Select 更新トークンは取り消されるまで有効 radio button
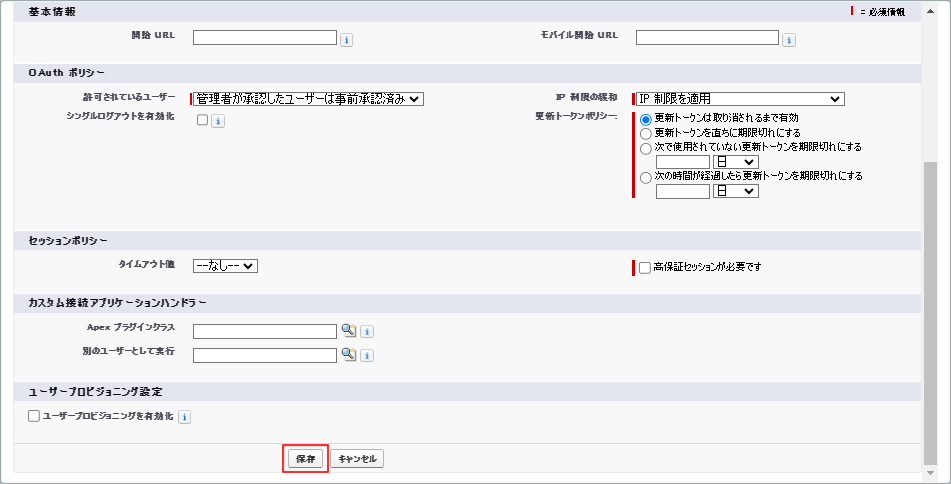Viewport: 951px width, 484px height. 646,119
